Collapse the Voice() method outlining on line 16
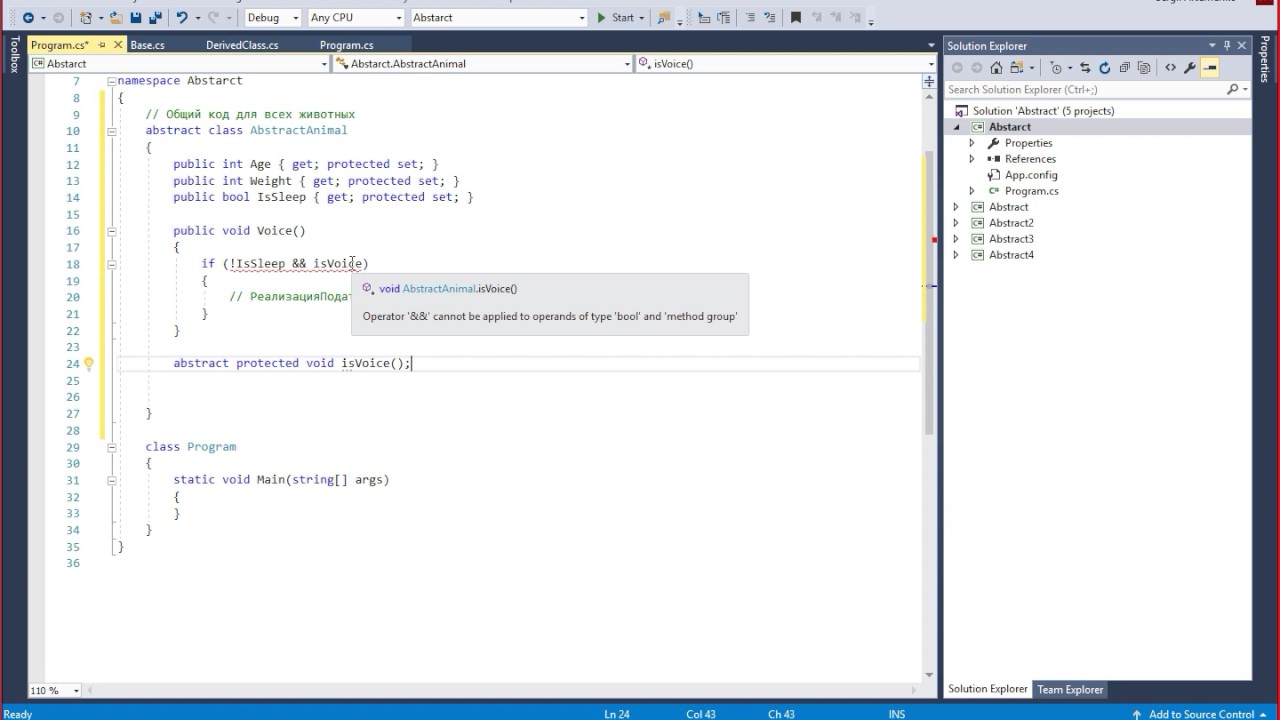Screen dimensions: 1280x720 112,231
